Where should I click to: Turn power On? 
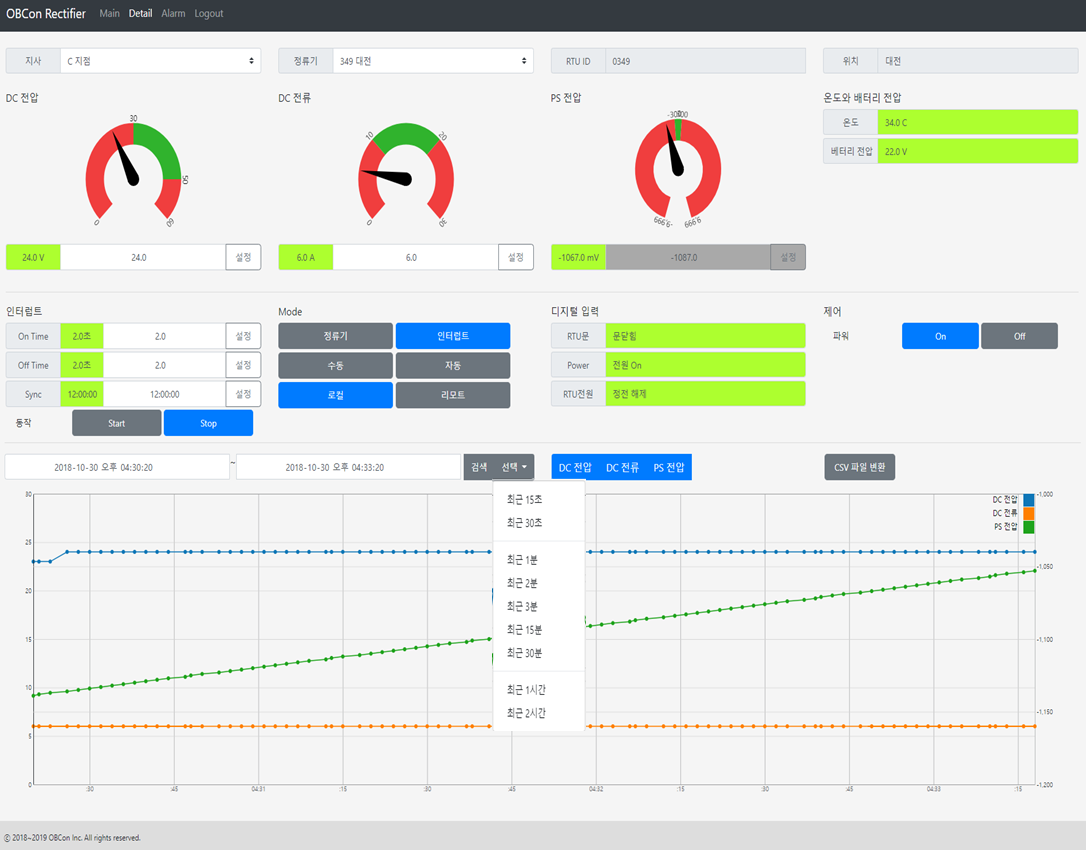click(940, 336)
